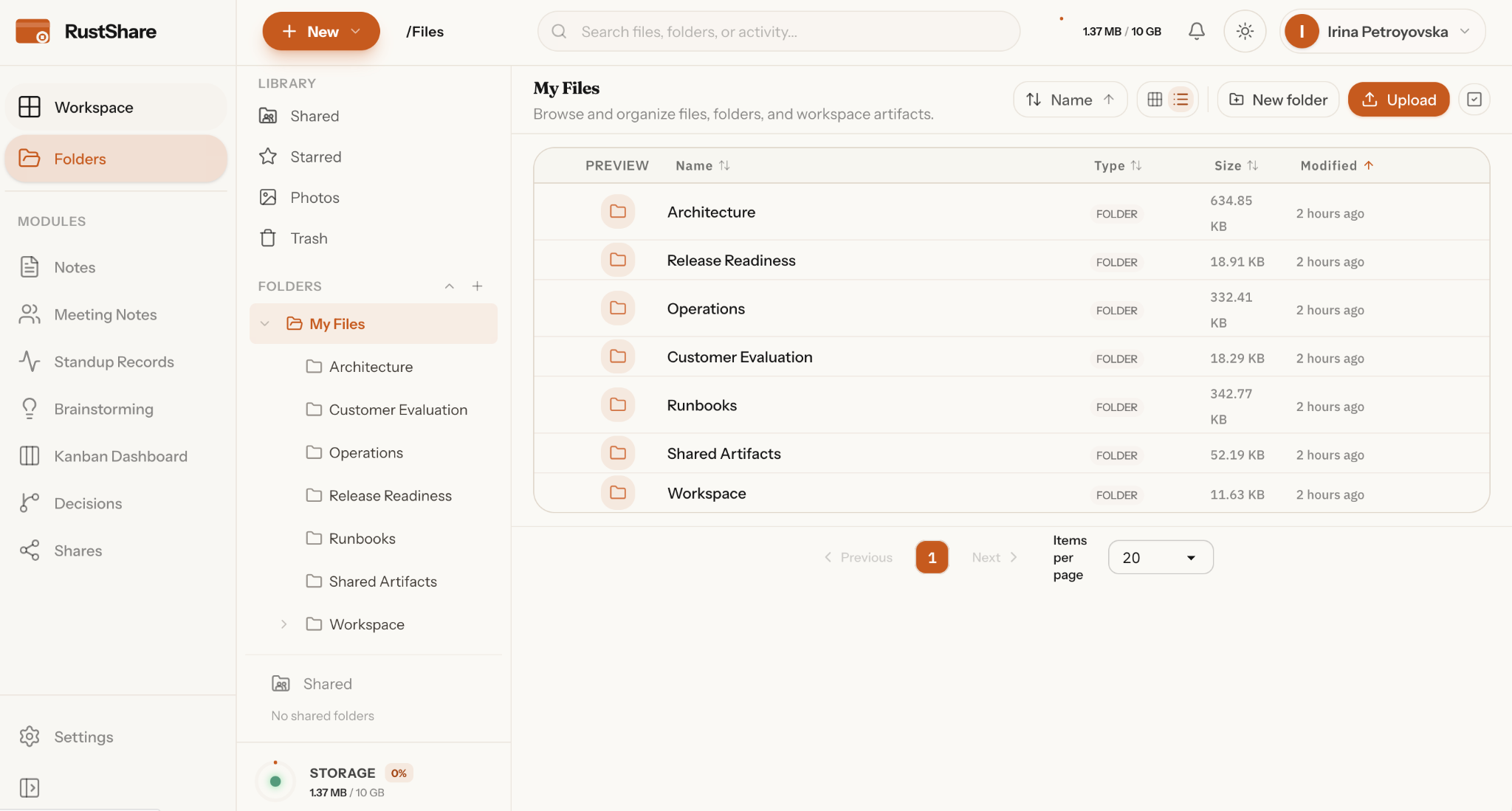Collapse the My Files tree chevron
1512x811 pixels.
point(265,324)
